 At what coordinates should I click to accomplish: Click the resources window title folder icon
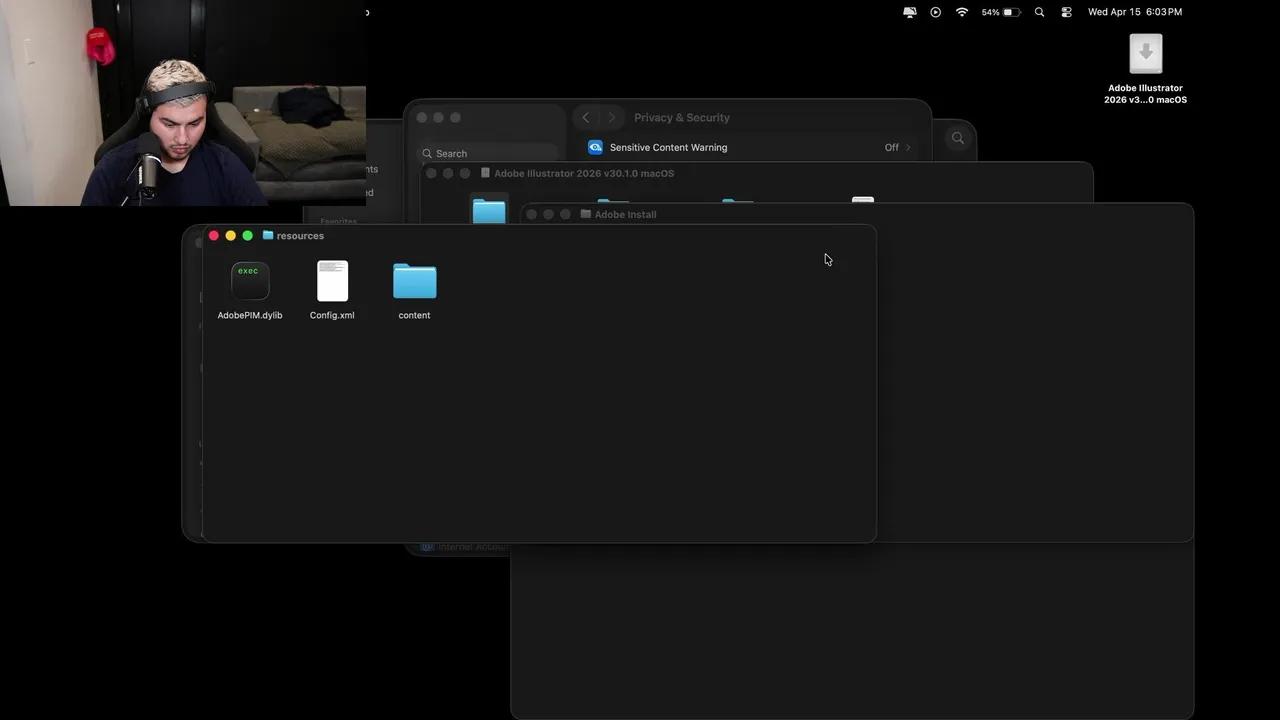[x=268, y=236]
